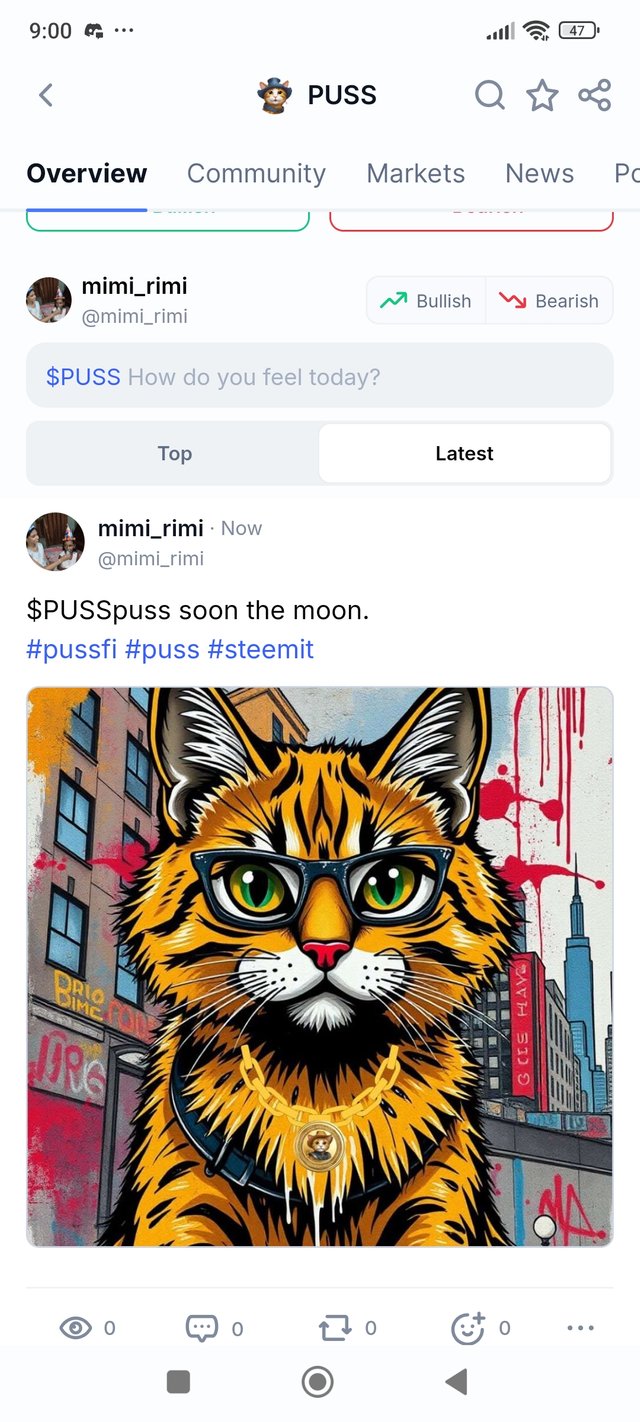Open the post's three-dot menu
The image size is (640, 1422).
580,1328
